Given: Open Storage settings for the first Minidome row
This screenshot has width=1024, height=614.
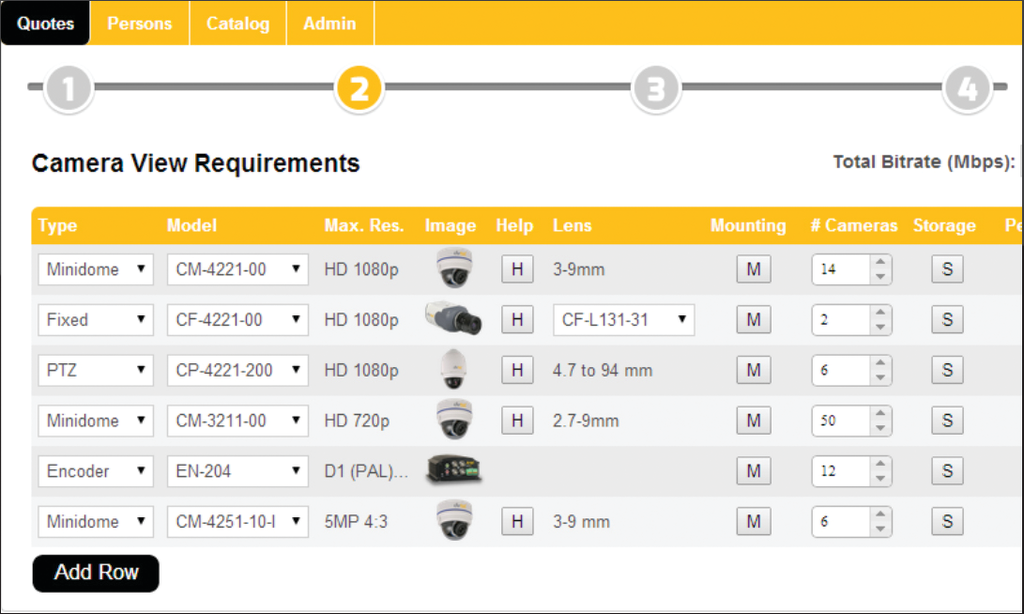Looking at the screenshot, I should (946, 268).
